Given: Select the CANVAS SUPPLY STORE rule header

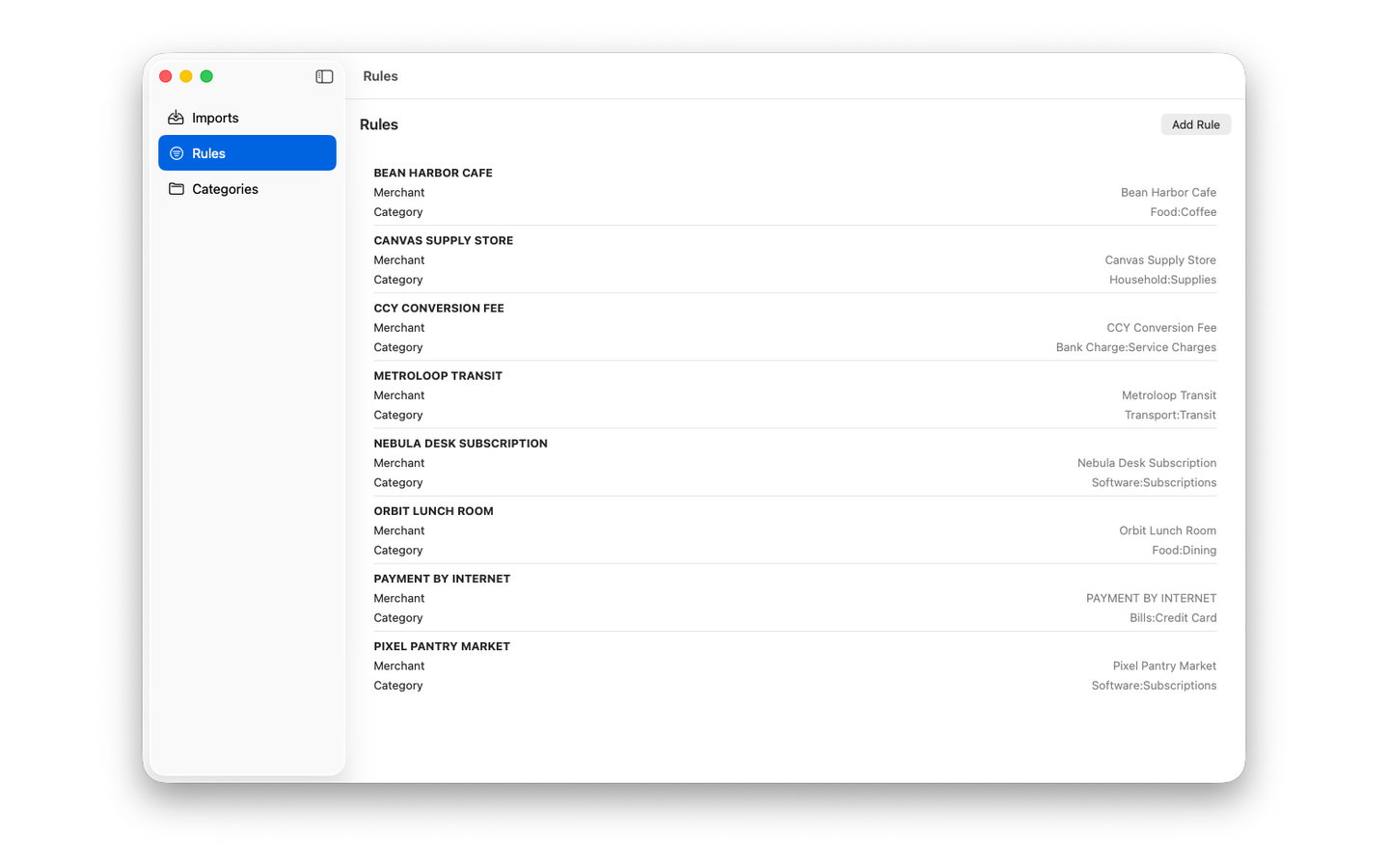Looking at the screenshot, I should pos(444,240).
